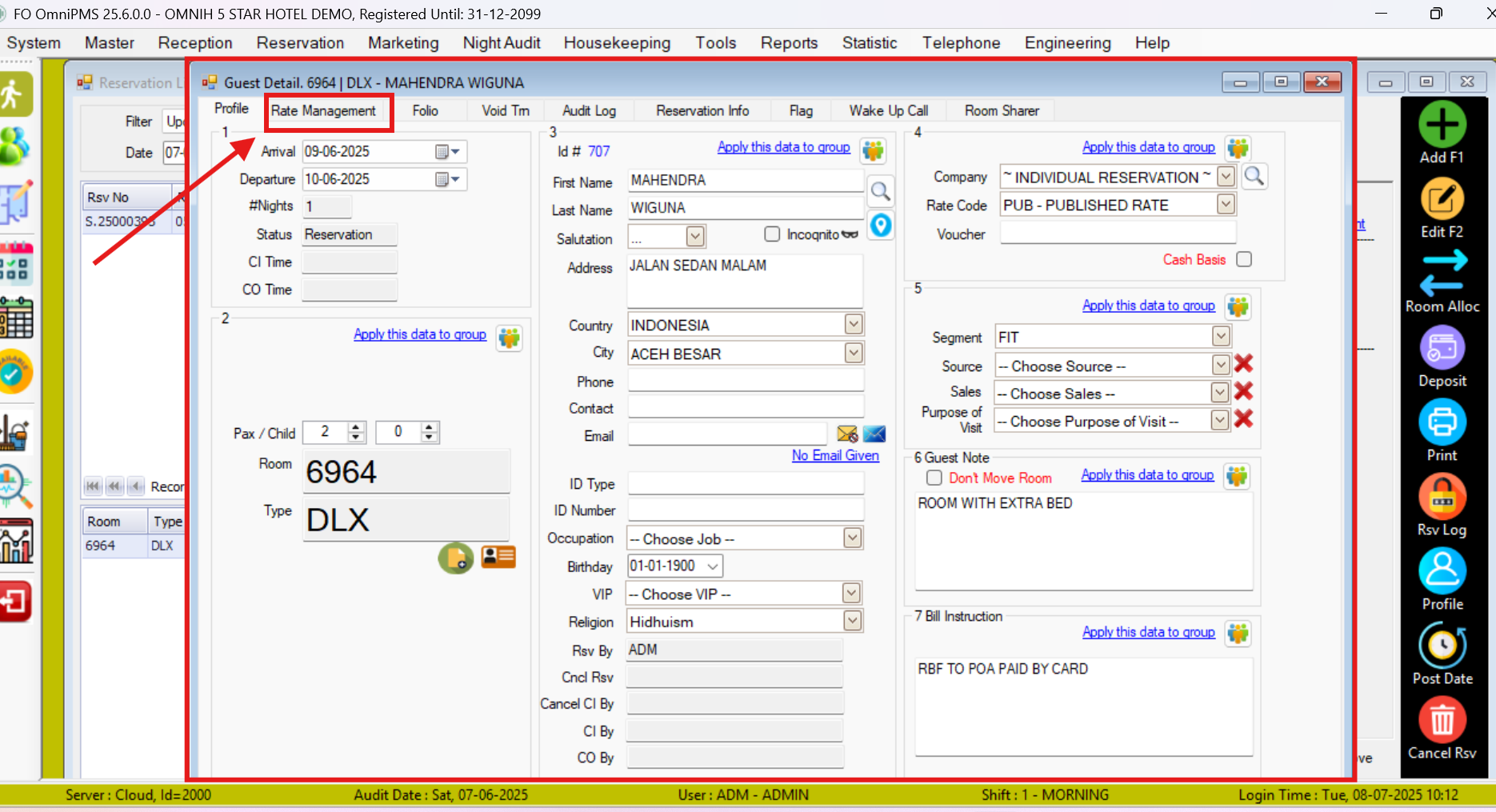This screenshot has width=1496, height=812.
Task: Click the blue send email icon
Action: (x=874, y=434)
